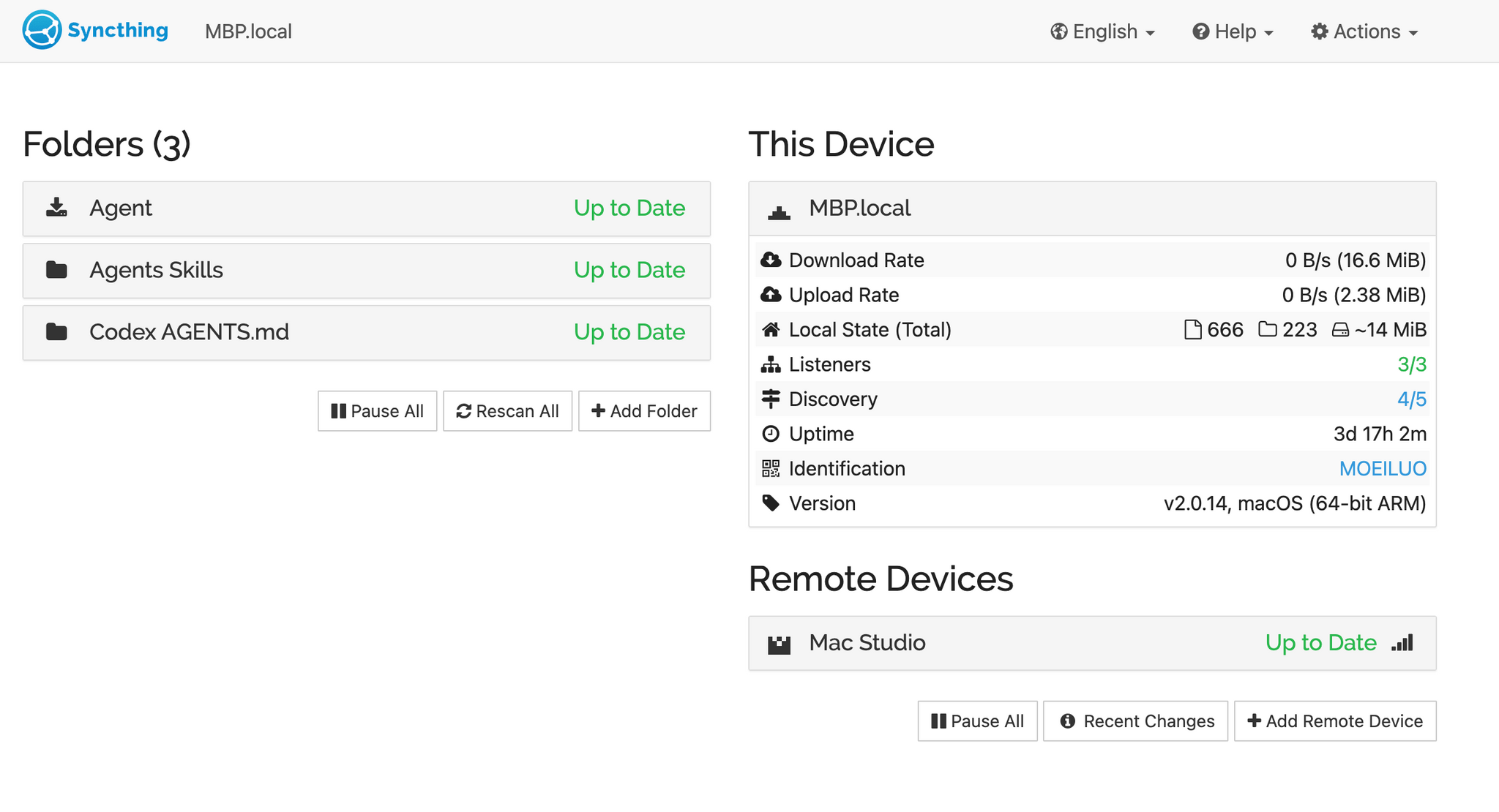The width and height of the screenshot is (1499, 812).
Task: Click the Add Remote Device button
Action: click(1335, 721)
